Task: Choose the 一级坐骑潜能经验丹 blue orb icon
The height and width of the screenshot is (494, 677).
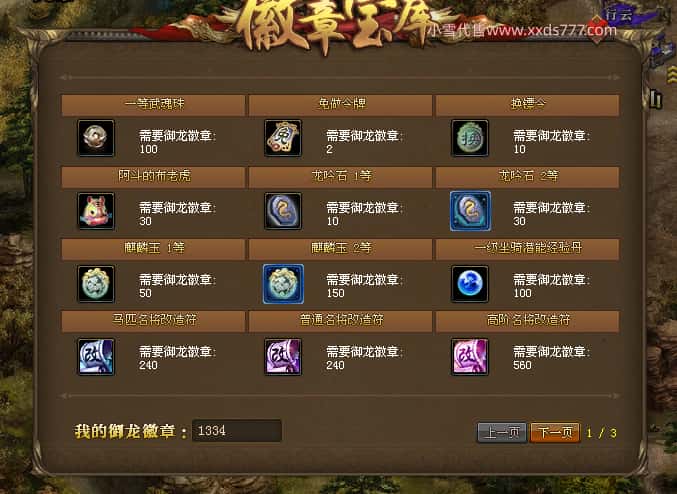Action: coord(470,284)
